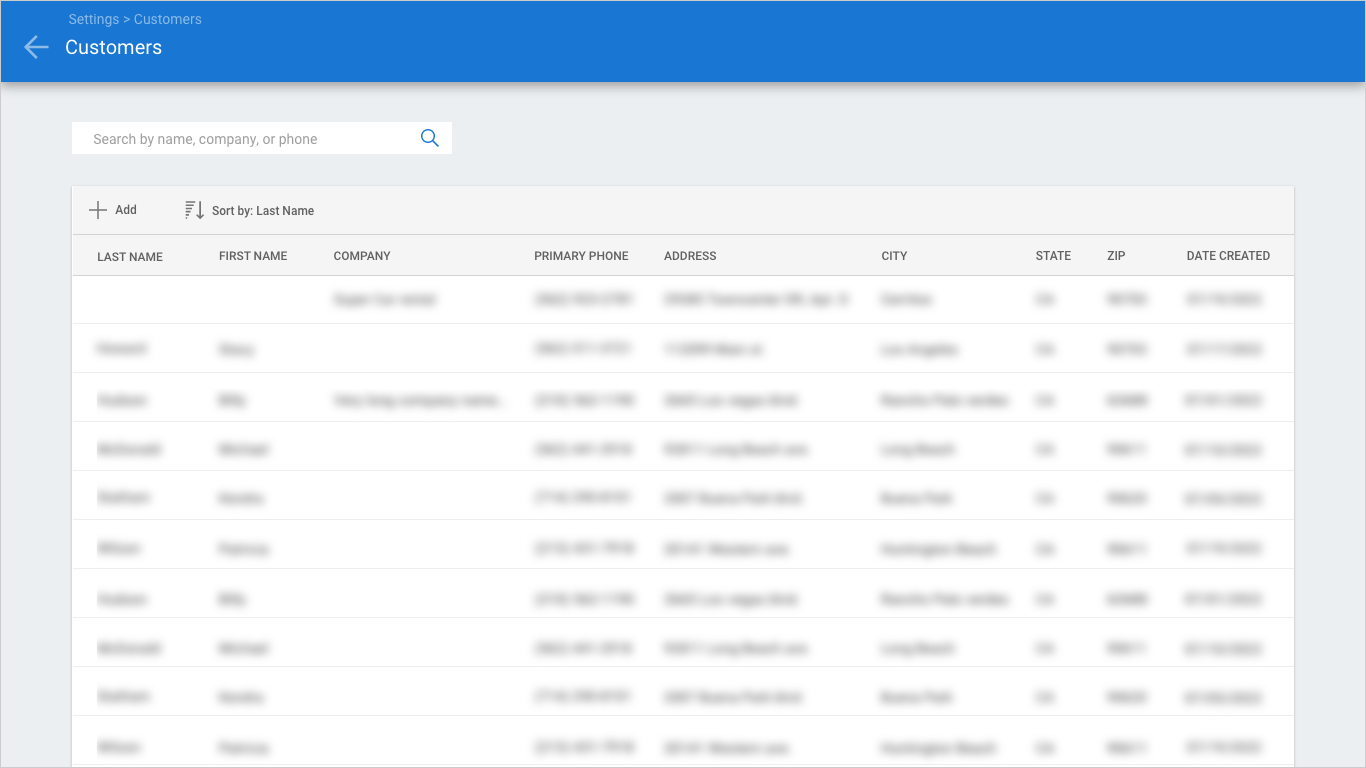Add a new customer

point(113,210)
